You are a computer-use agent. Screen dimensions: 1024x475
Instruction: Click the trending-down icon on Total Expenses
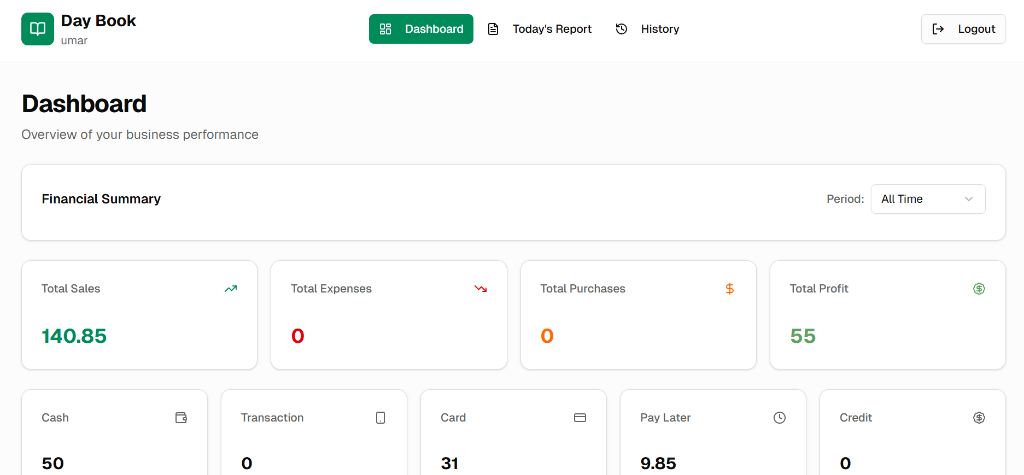point(480,289)
